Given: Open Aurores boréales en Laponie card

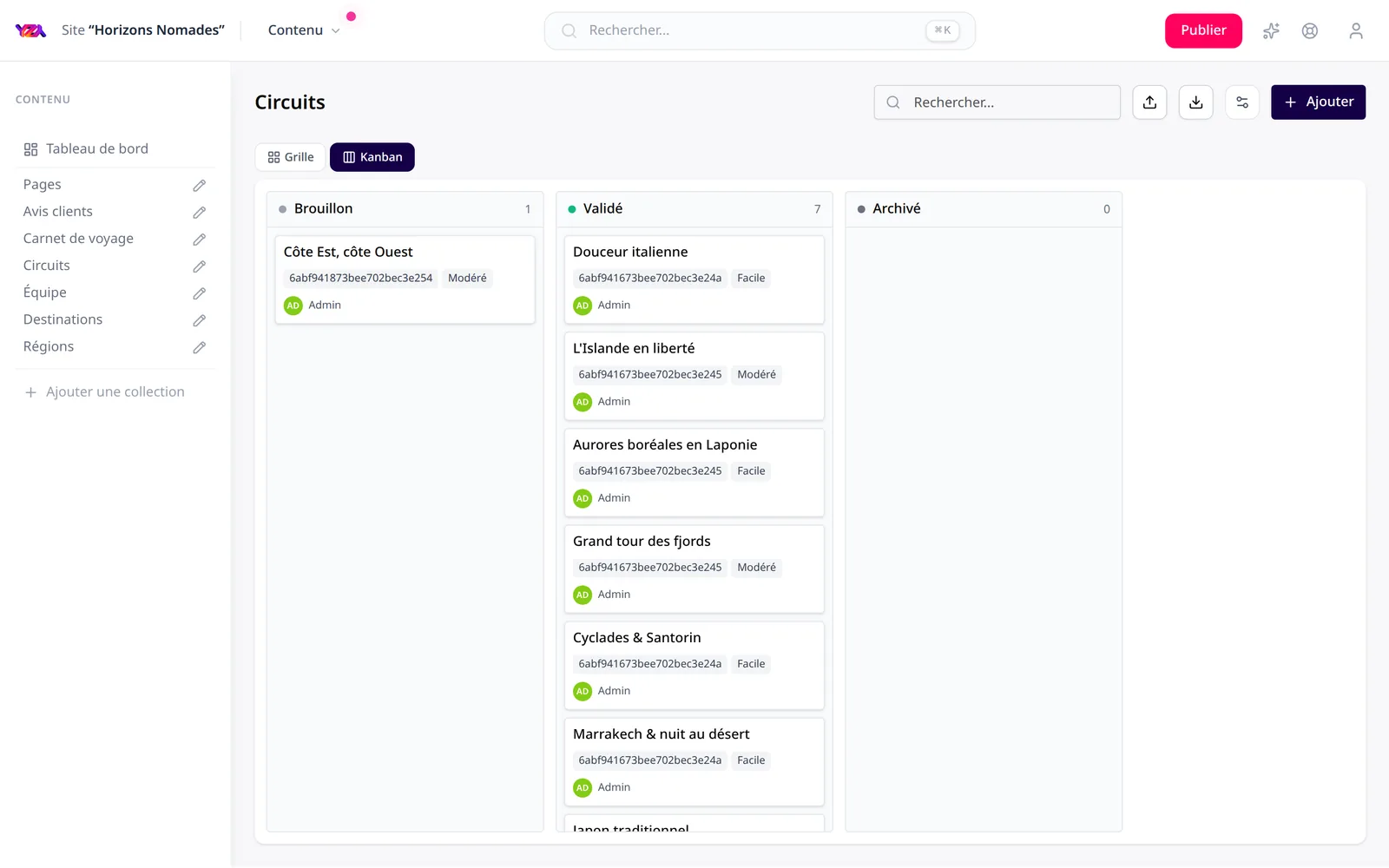Looking at the screenshot, I should point(694,472).
